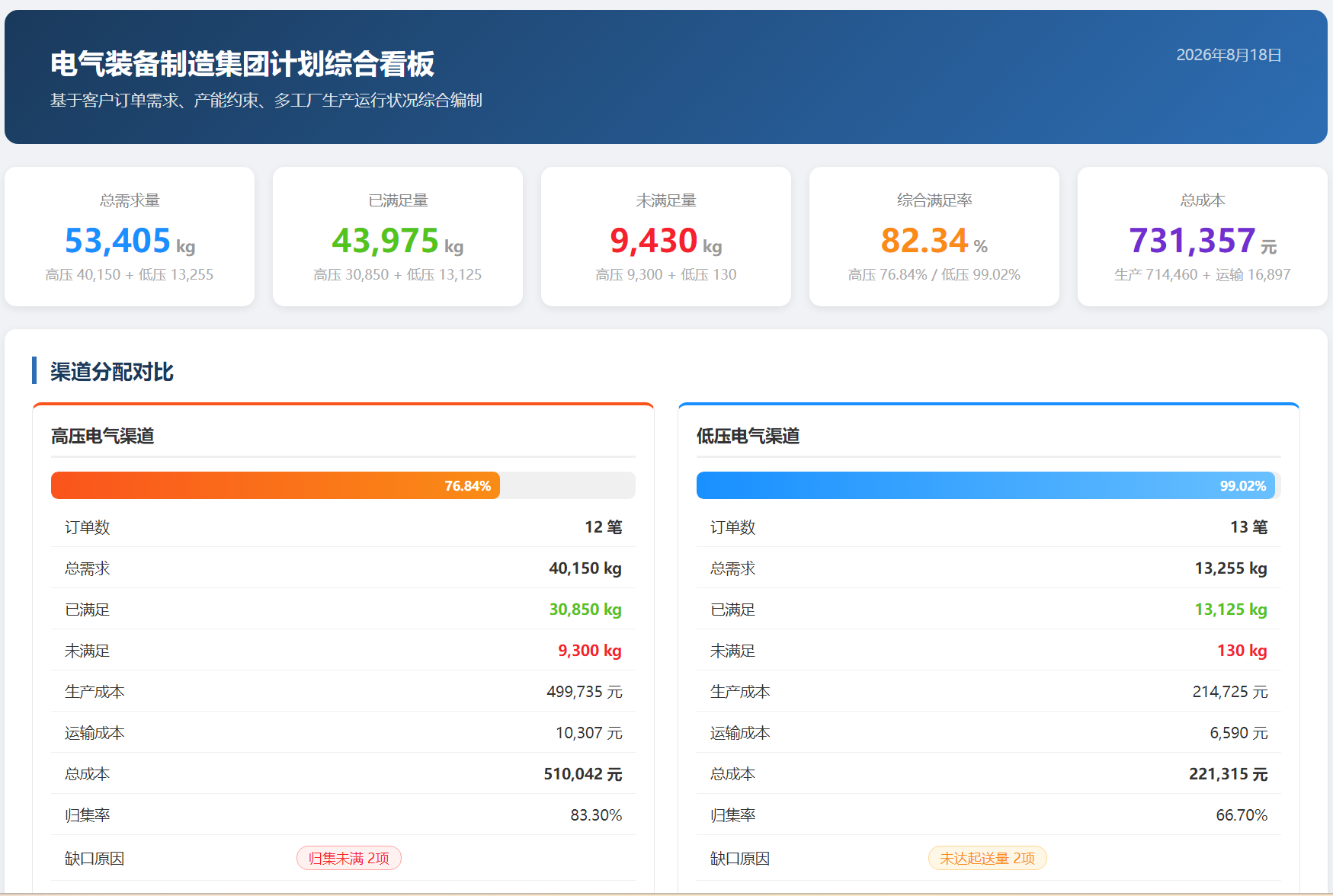Viewport: 1333px width, 896px height.
Task: Click the 12 笔 order count value
Action: tap(604, 527)
